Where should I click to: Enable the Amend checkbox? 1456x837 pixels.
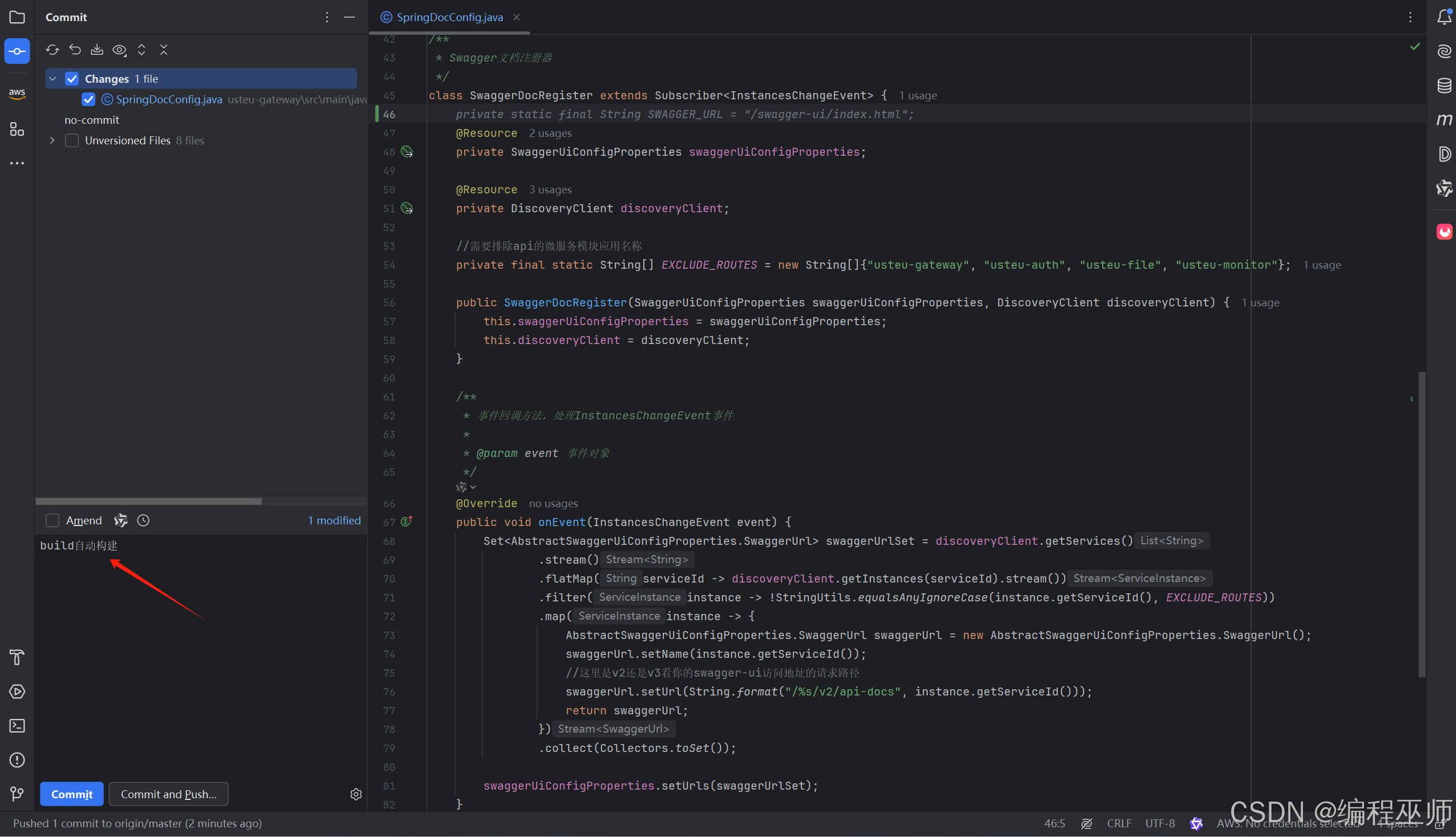pyautogui.click(x=53, y=520)
